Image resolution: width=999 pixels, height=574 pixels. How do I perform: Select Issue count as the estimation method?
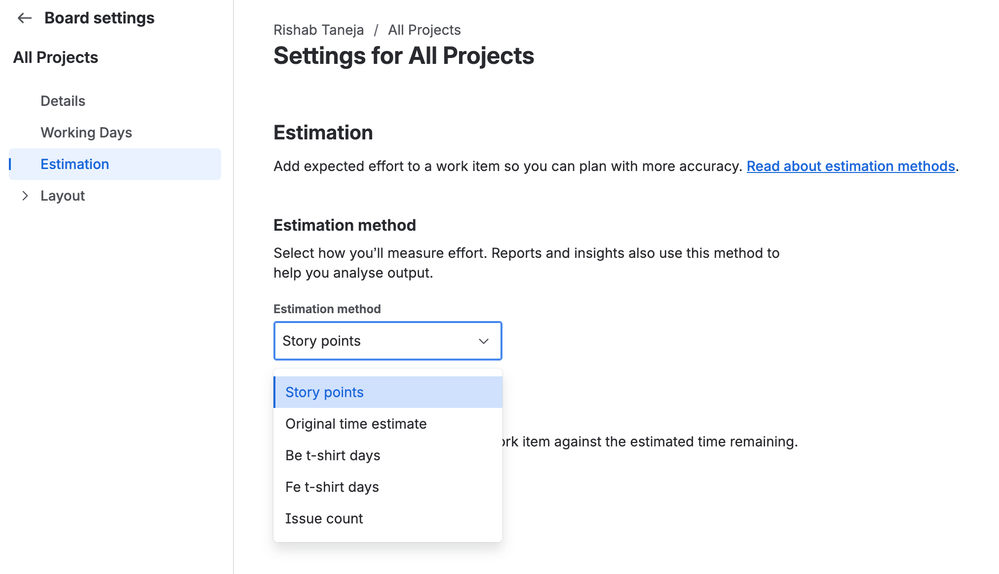[x=324, y=519]
